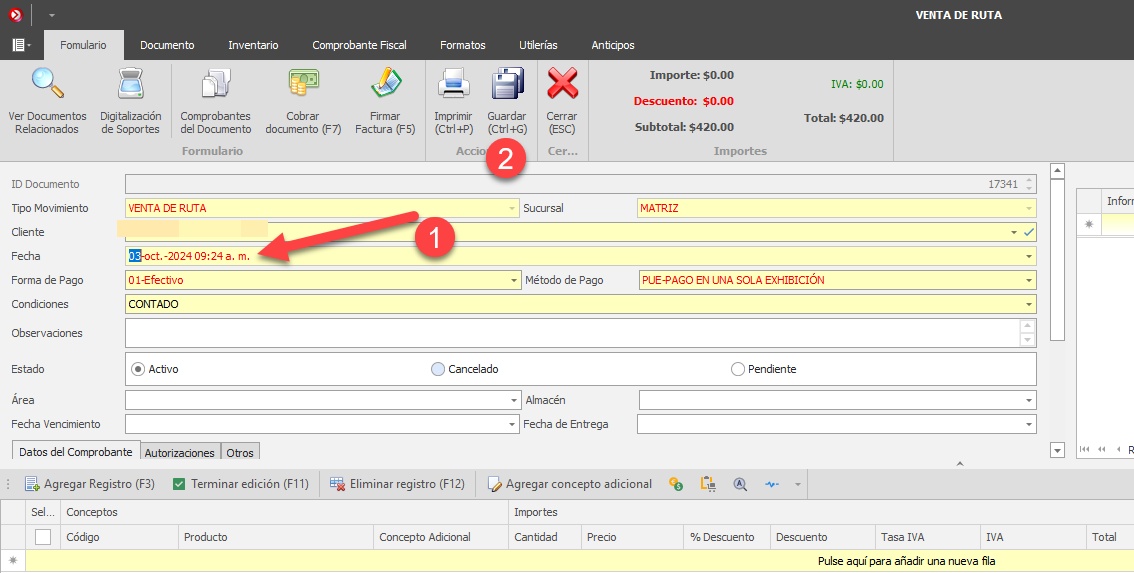The height and width of the screenshot is (573, 1134).
Task: Open the quick access toolbar dropdown arrow
Action: click(51, 15)
